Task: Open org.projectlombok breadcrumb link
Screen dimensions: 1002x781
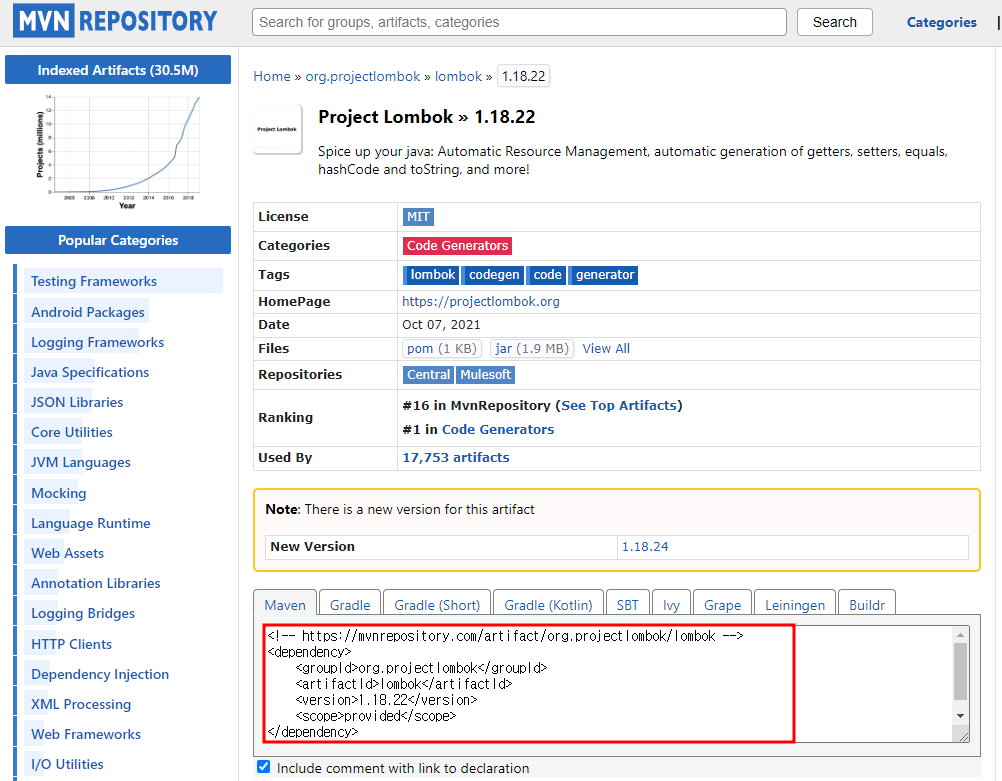Action: [362, 76]
